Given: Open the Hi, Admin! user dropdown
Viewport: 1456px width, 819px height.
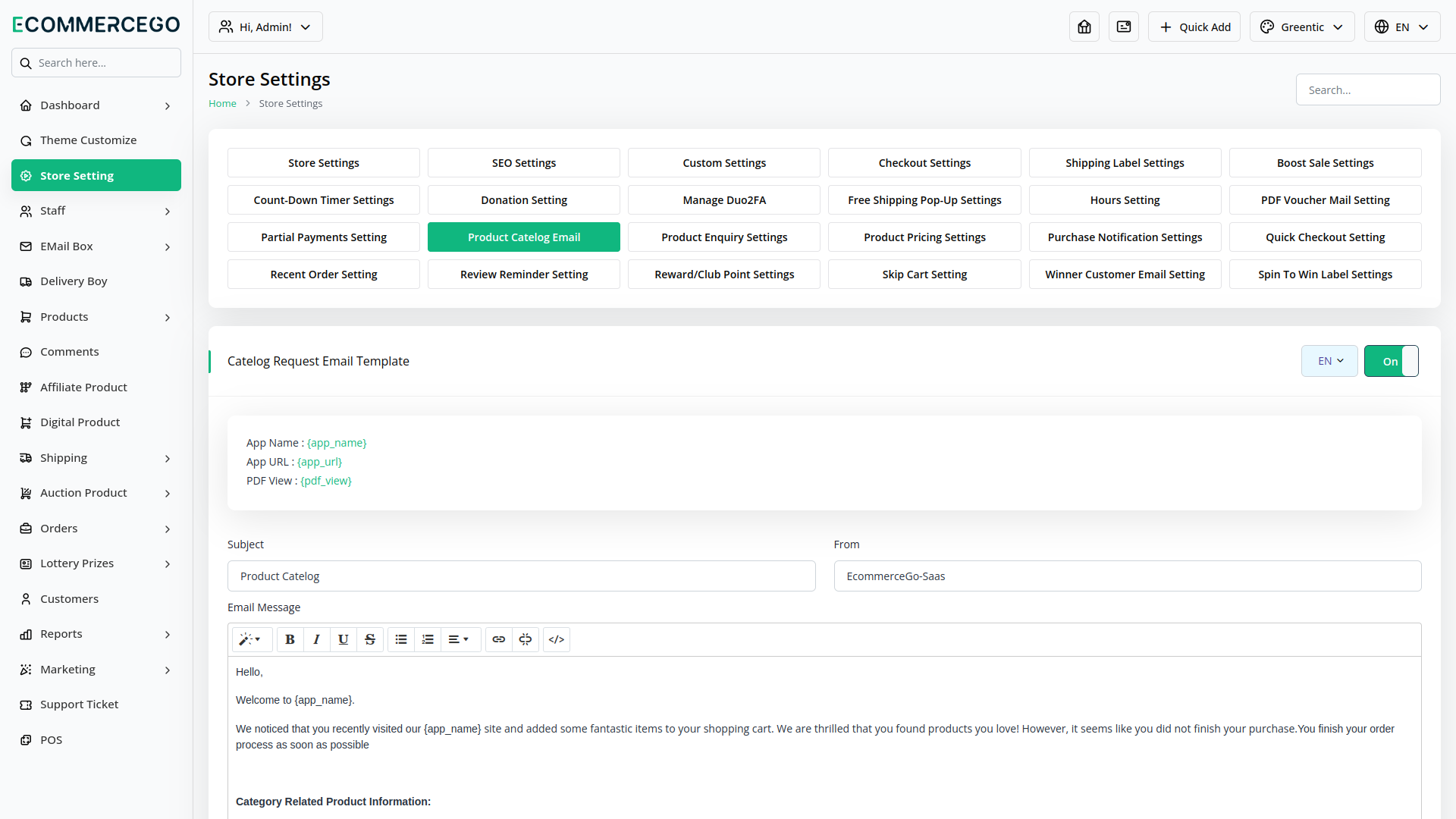Looking at the screenshot, I should pyautogui.click(x=265, y=27).
